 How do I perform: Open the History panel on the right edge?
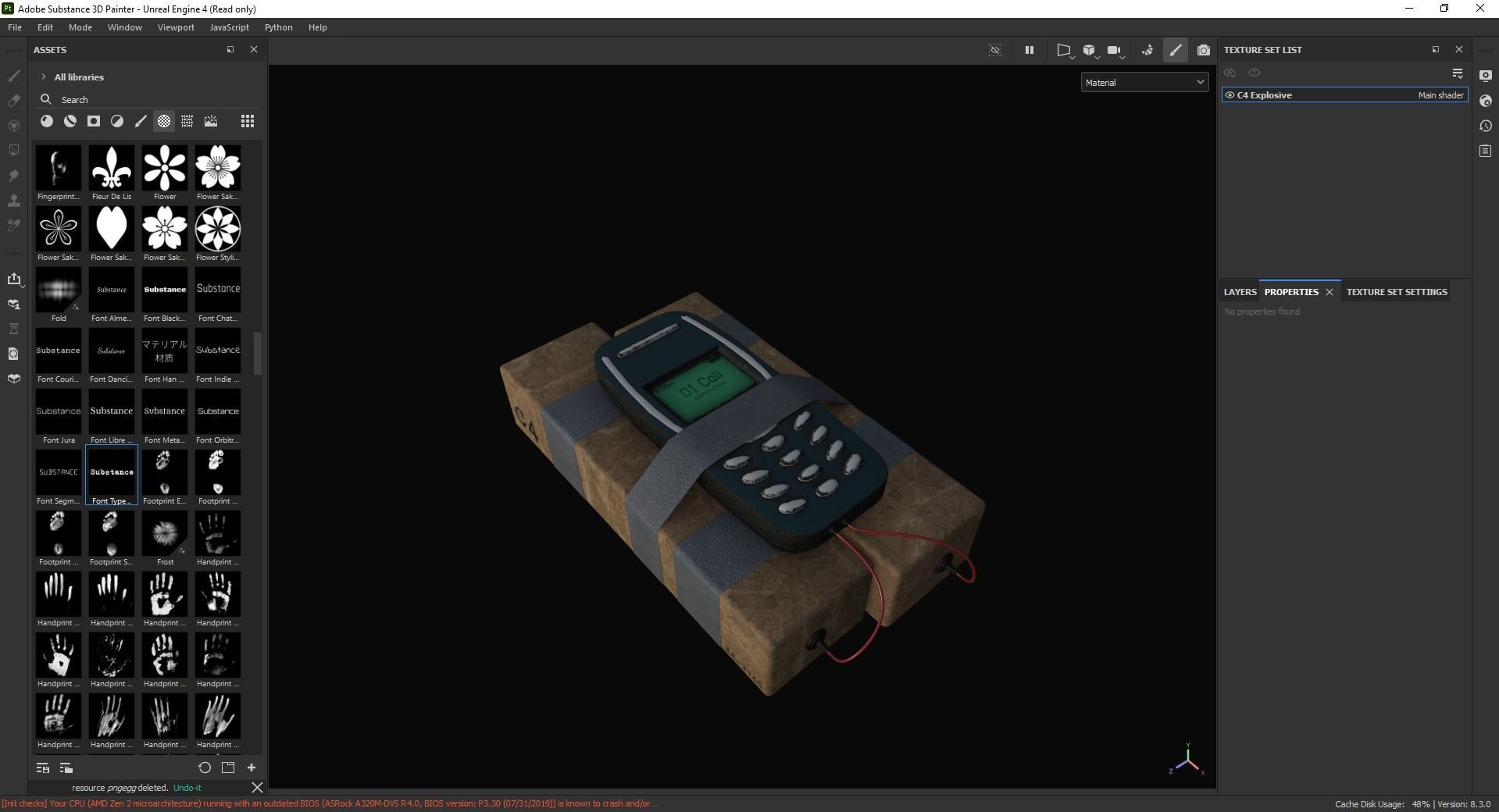pos(1486,126)
